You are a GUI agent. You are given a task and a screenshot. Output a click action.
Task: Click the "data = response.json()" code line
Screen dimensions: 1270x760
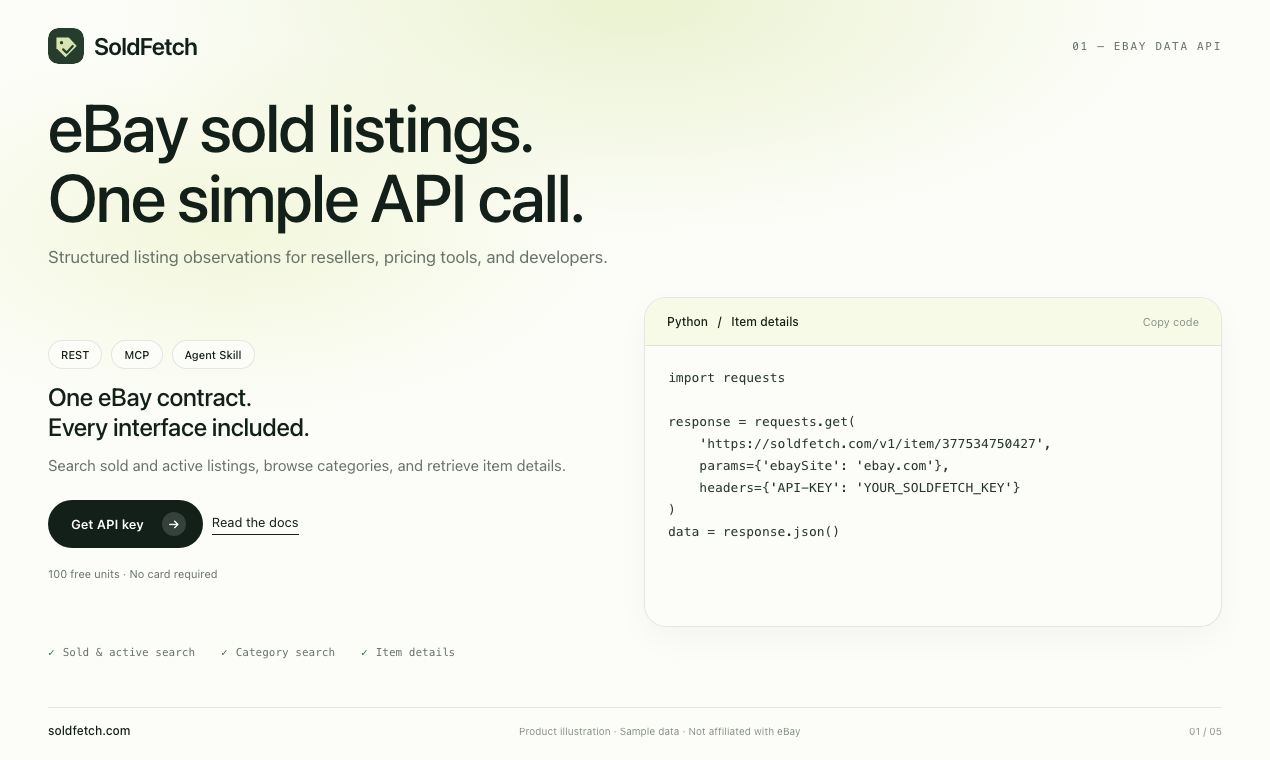pyautogui.click(x=754, y=532)
